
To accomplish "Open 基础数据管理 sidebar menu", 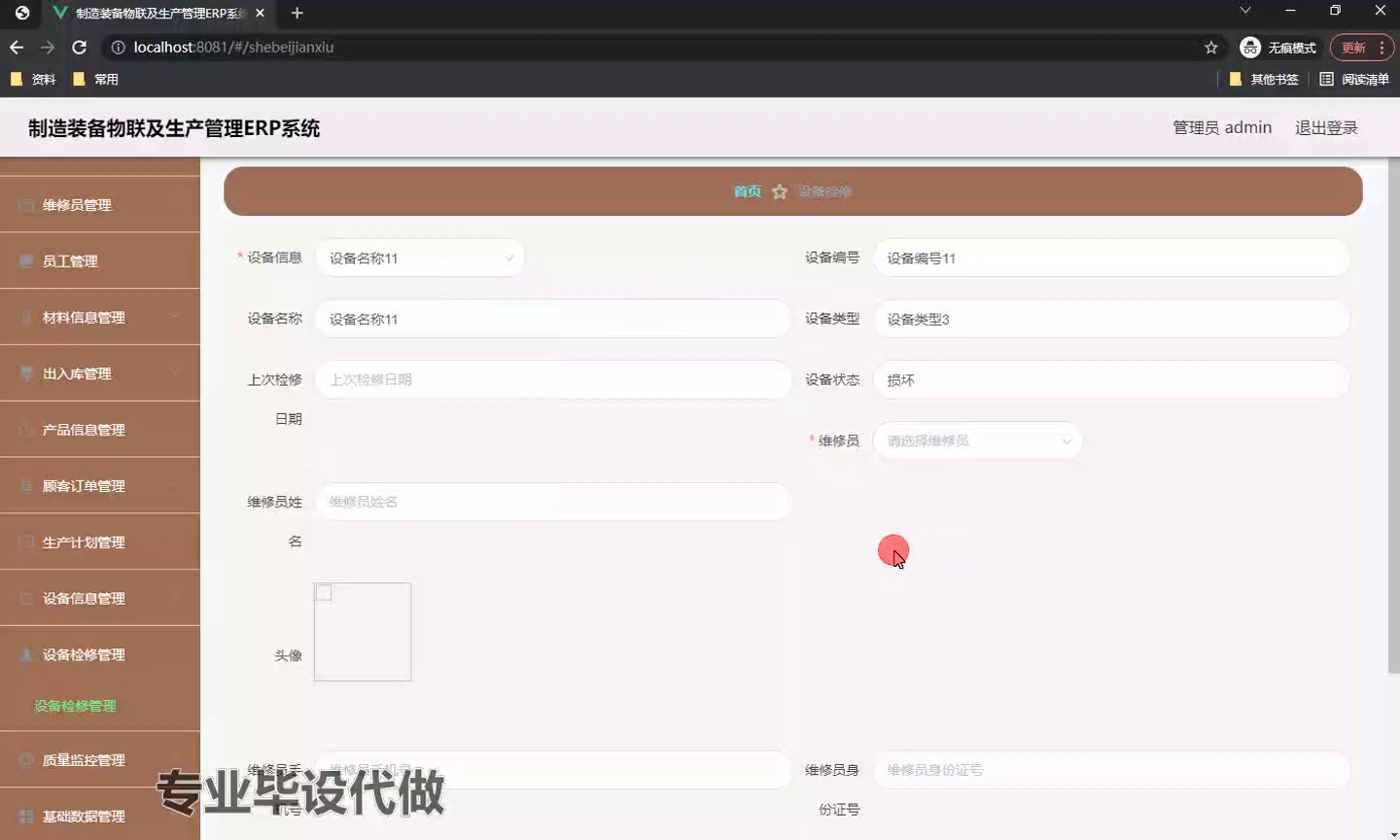I will (x=99, y=817).
